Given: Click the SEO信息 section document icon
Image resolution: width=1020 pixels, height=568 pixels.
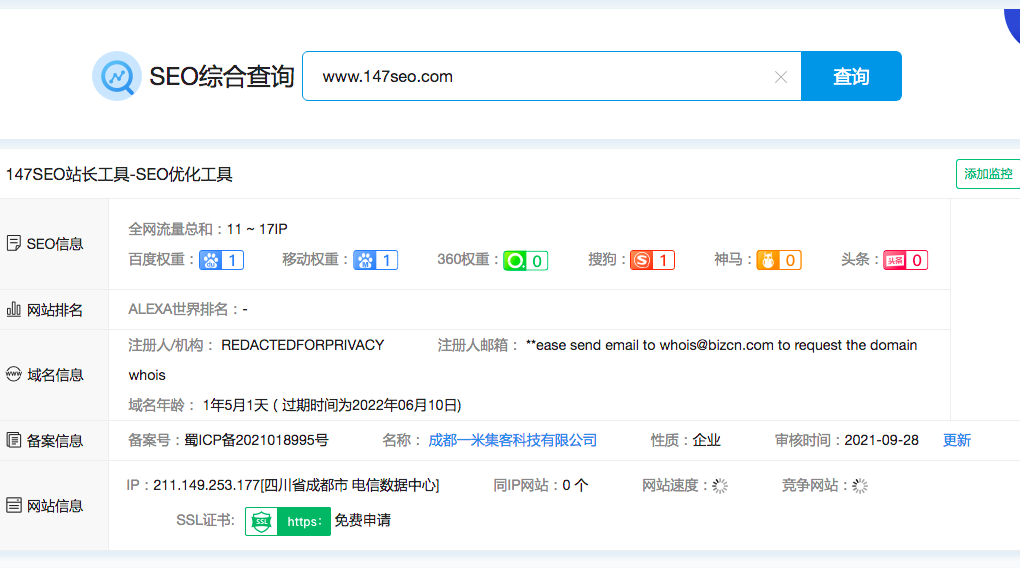Looking at the screenshot, I should point(14,243).
